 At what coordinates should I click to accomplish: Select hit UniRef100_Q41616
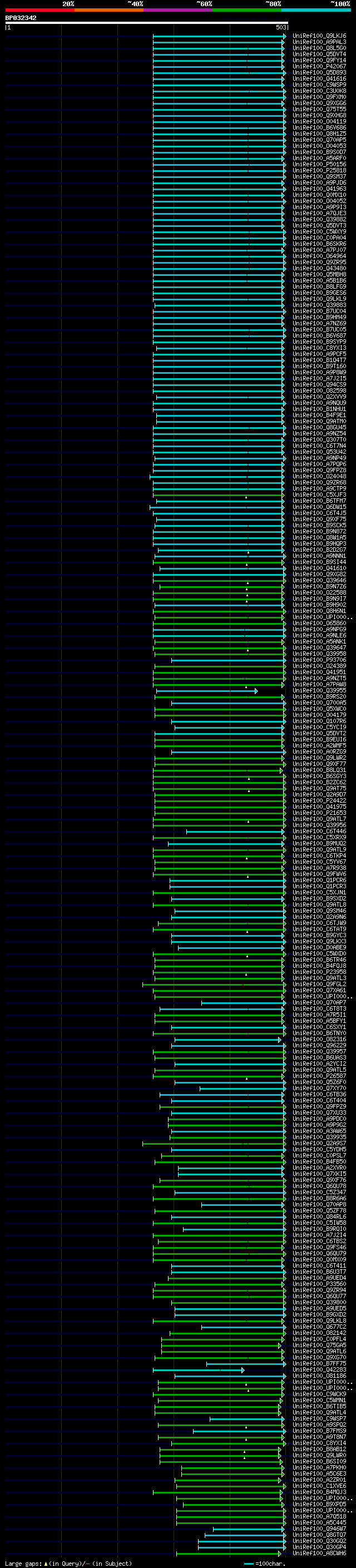click(x=319, y=78)
